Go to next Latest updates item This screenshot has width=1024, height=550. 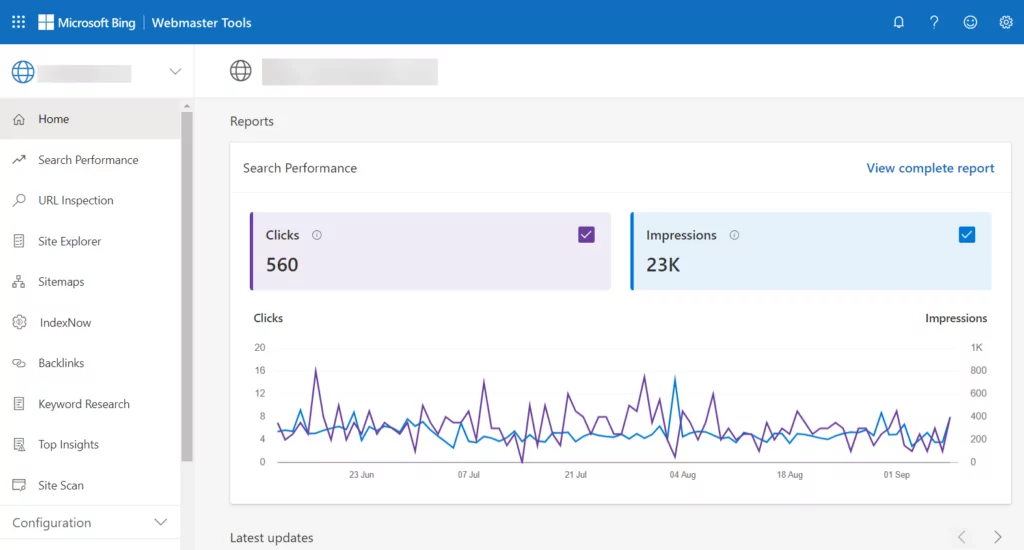coord(998,537)
